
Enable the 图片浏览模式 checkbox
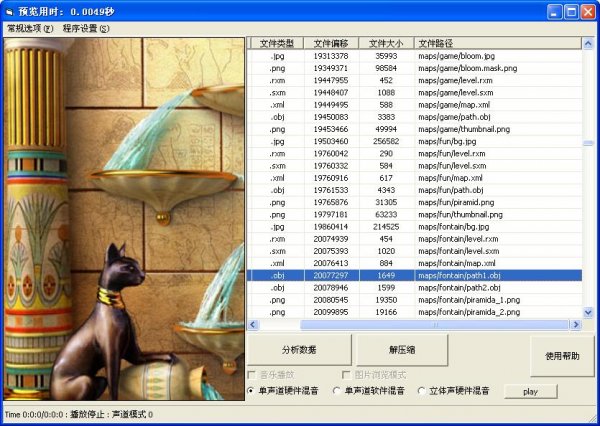(346, 374)
